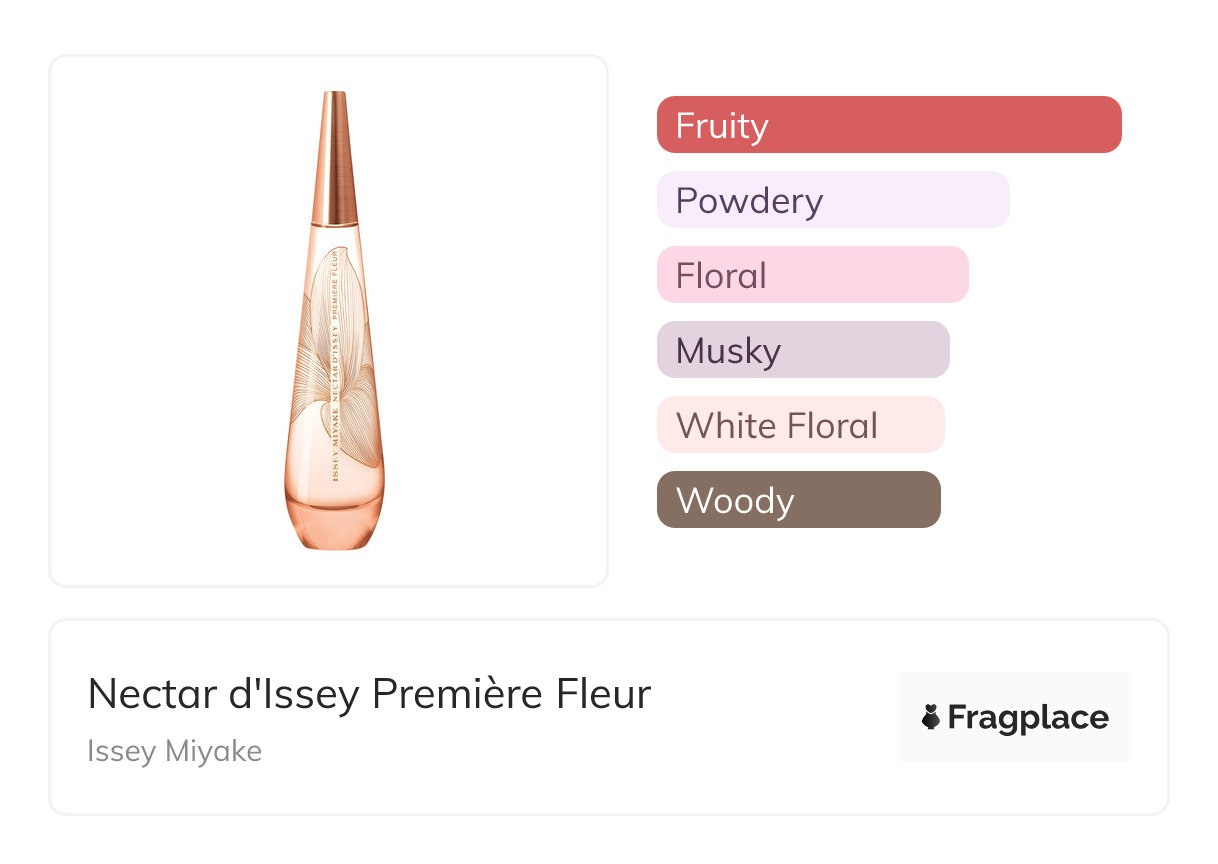Screen dimensions: 1218x864
Task: Click the word Fruity in the top bar
Action: [722, 126]
